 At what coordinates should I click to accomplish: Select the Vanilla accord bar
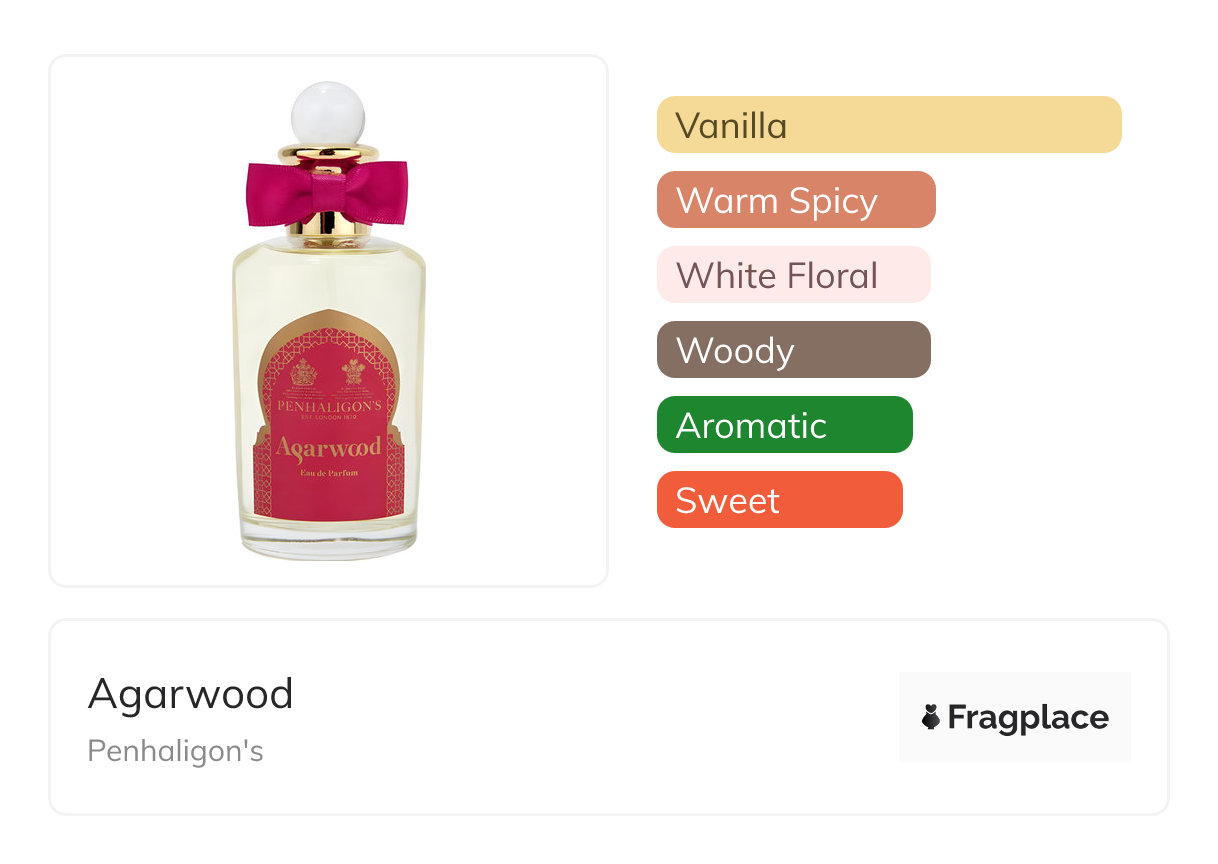click(x=889, y=125)
